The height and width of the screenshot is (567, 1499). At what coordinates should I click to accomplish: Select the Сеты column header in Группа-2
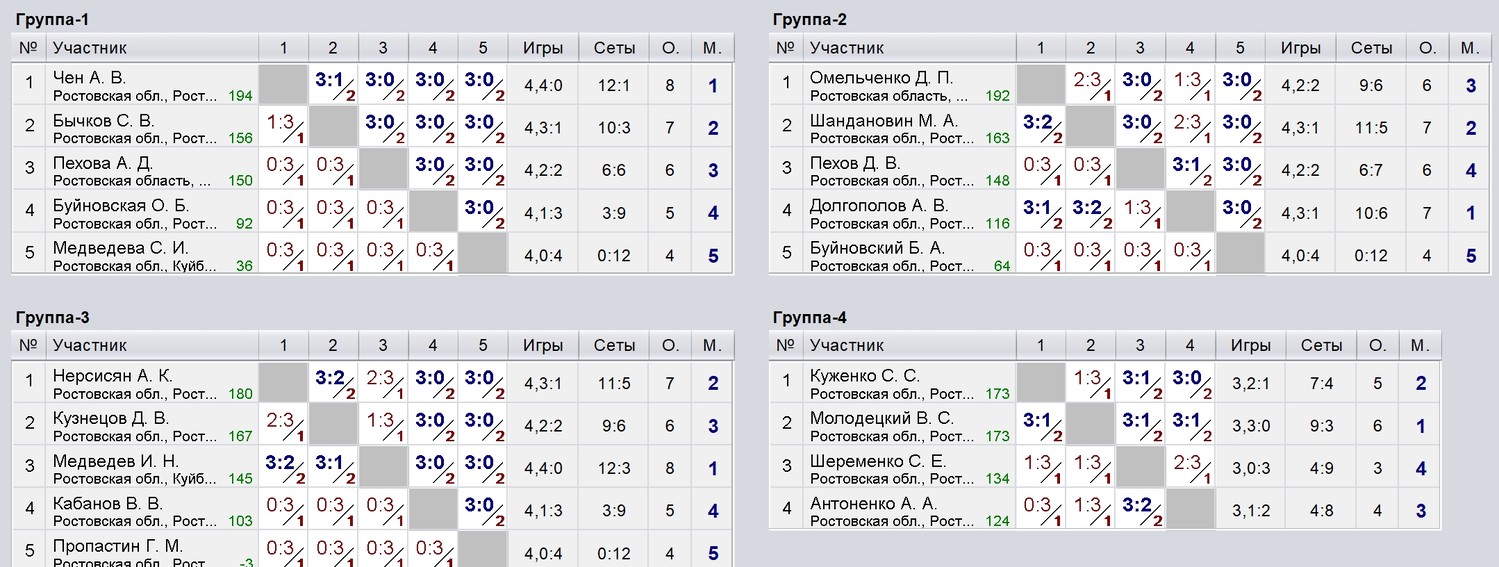pyautogui.click(x=1371, y=48)
